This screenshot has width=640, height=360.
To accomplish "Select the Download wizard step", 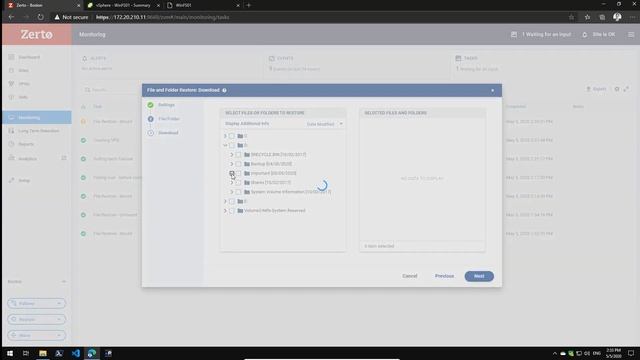I will click(168, 133).
